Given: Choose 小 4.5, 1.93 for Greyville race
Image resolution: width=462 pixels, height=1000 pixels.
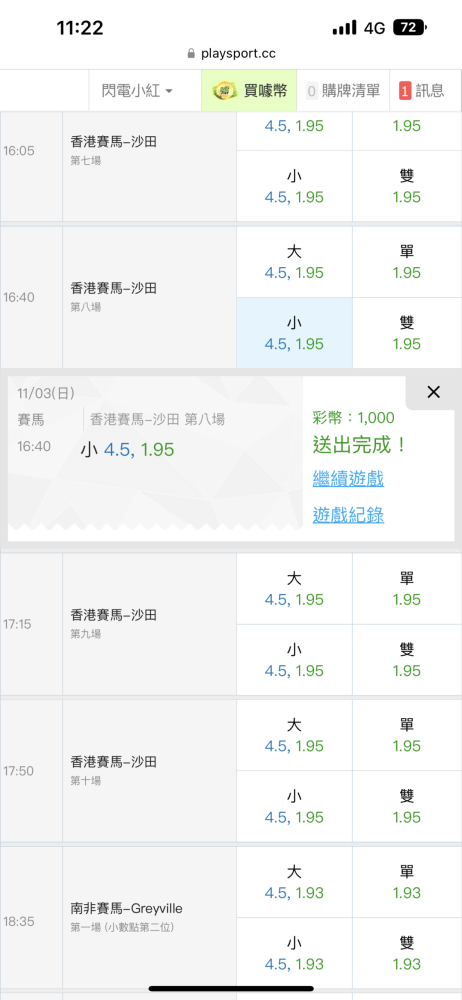Looking at the screenshot, I should click(x=294, y=953).
